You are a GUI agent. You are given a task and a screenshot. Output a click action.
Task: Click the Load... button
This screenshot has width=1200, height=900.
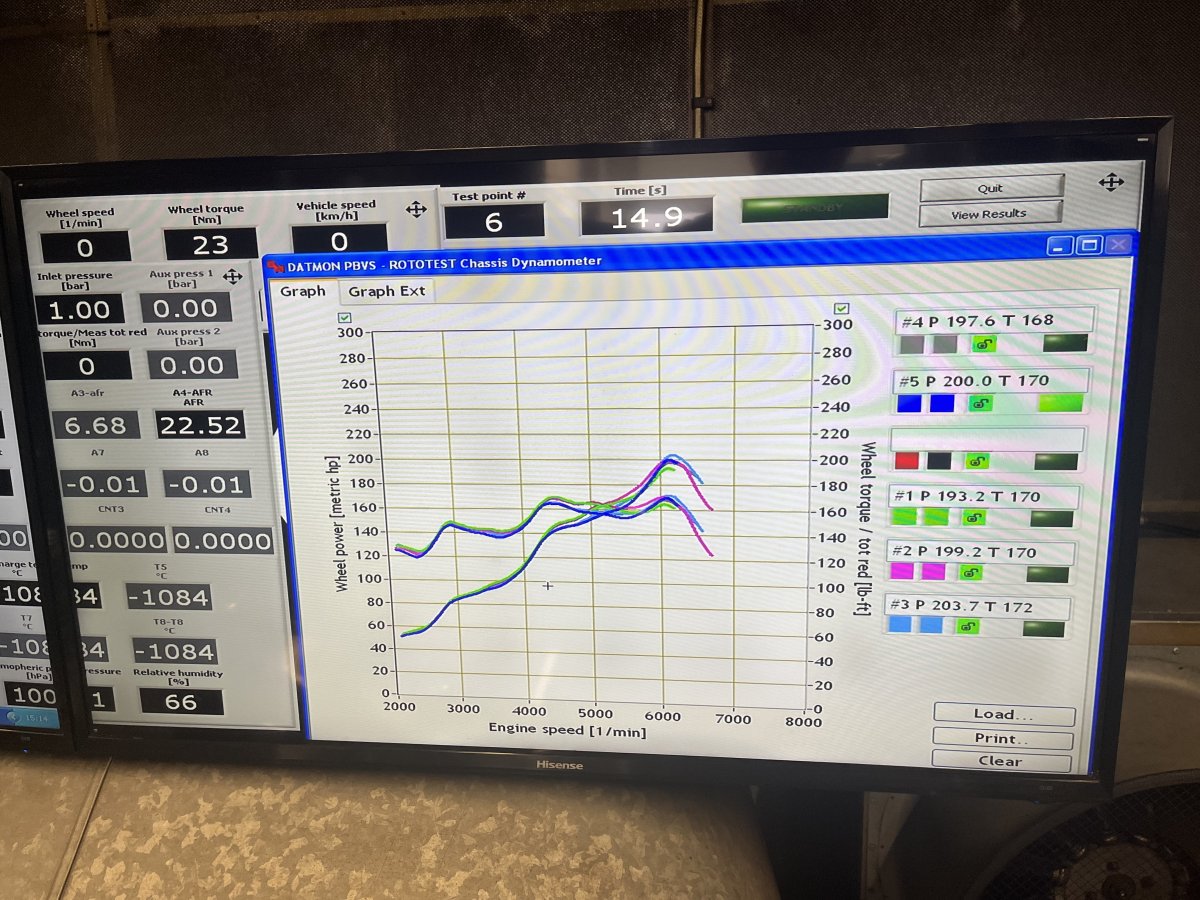[1003, 714]
